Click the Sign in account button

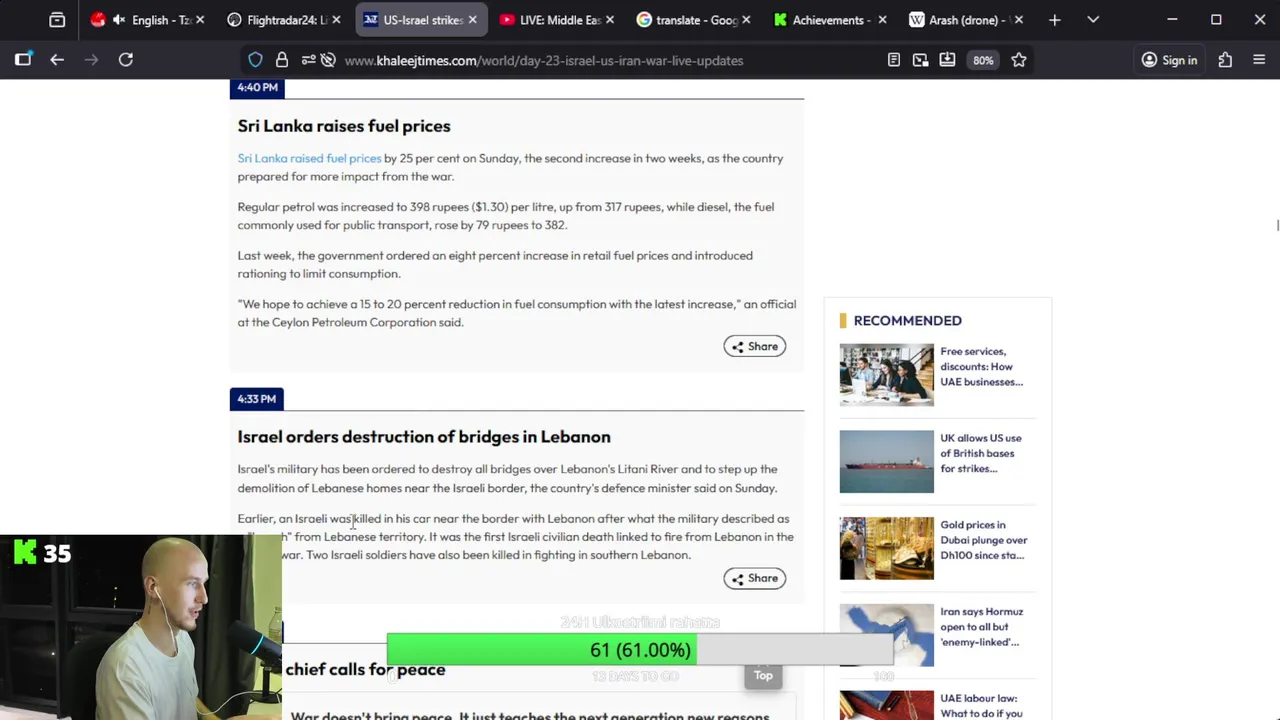tap(1169, 60)
